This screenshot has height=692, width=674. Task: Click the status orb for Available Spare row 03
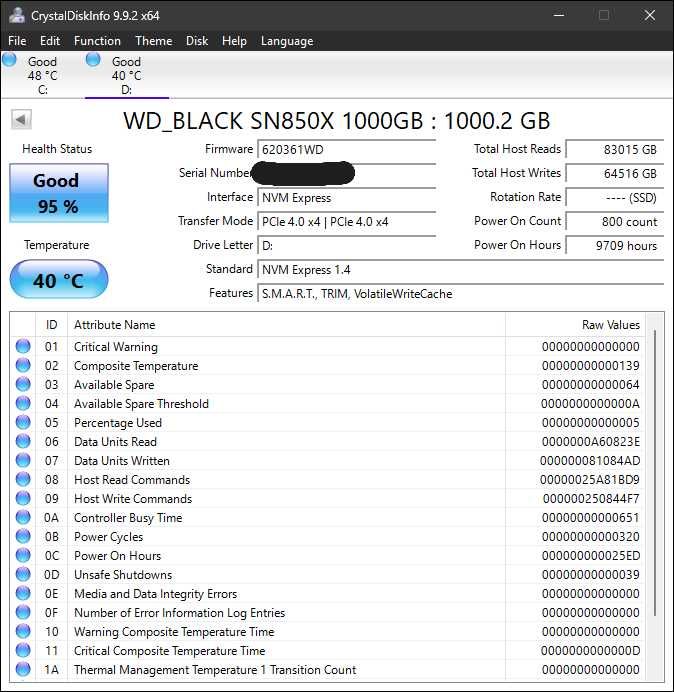point(23,384)
